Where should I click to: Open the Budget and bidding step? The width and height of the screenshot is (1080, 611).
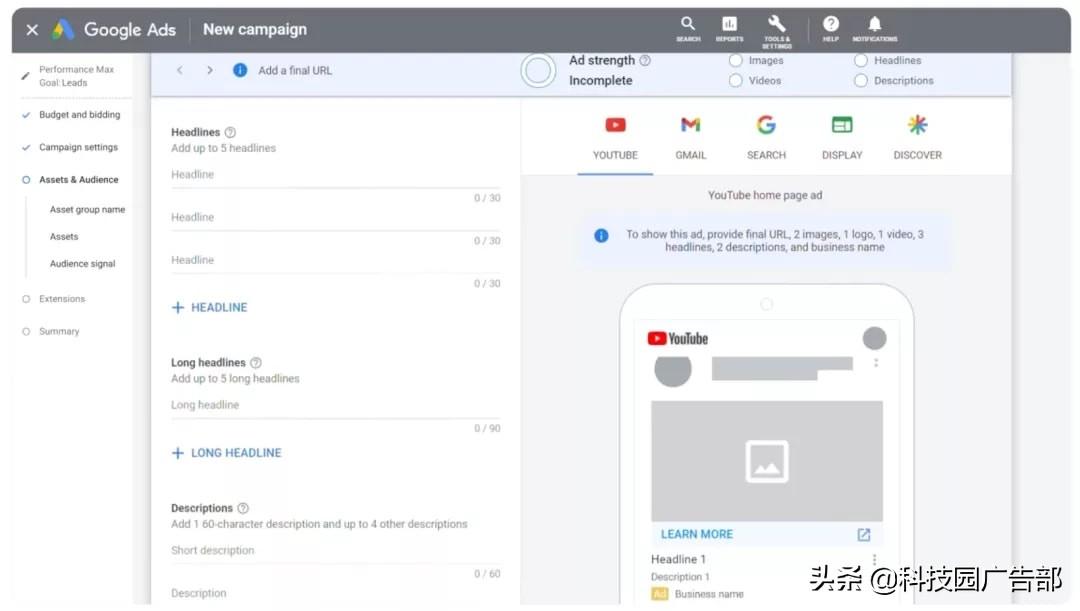(x=79, y=115)
